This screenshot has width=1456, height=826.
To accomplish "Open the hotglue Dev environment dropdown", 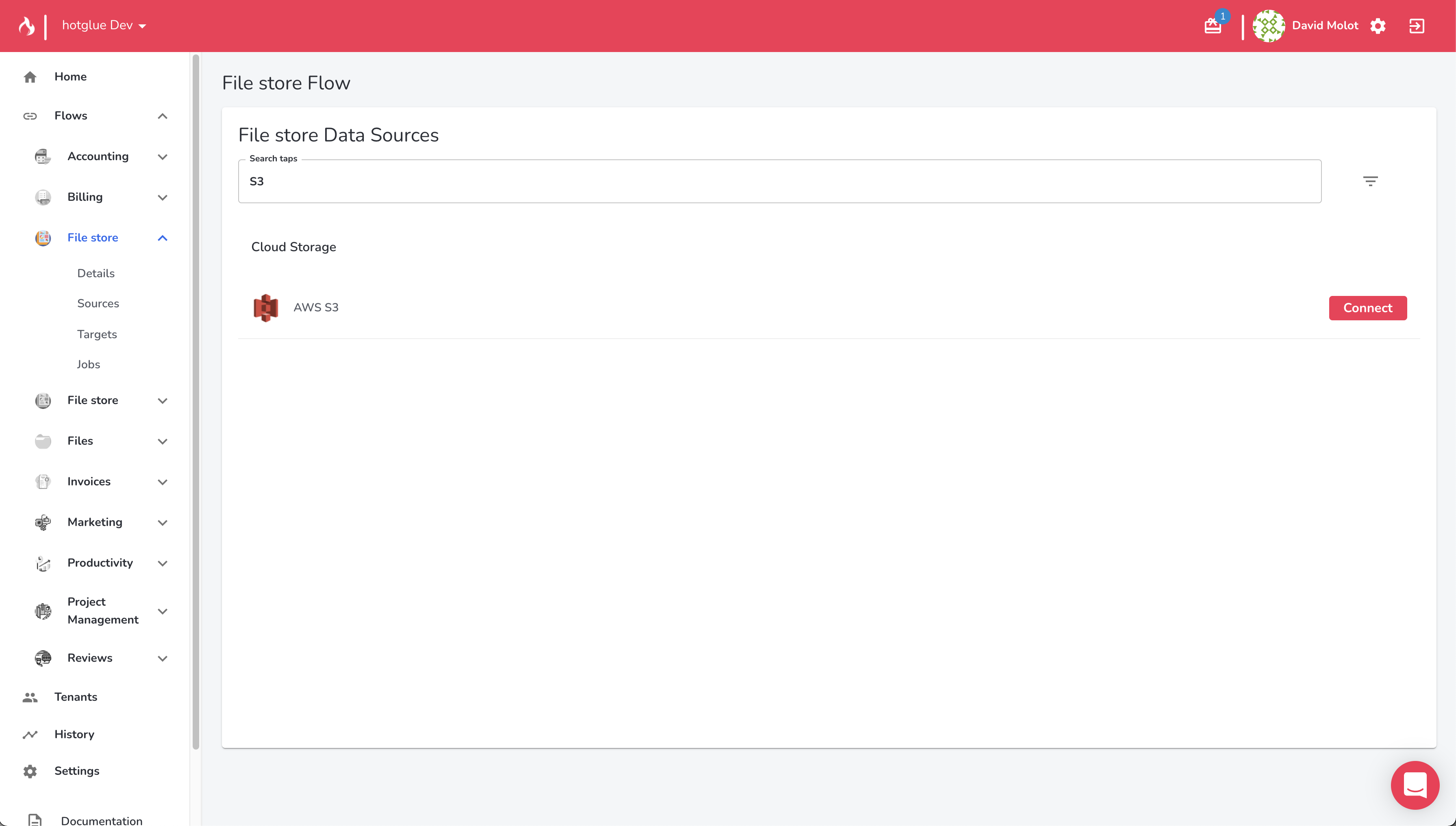I will pyautogui.click(x=104, y=26).
